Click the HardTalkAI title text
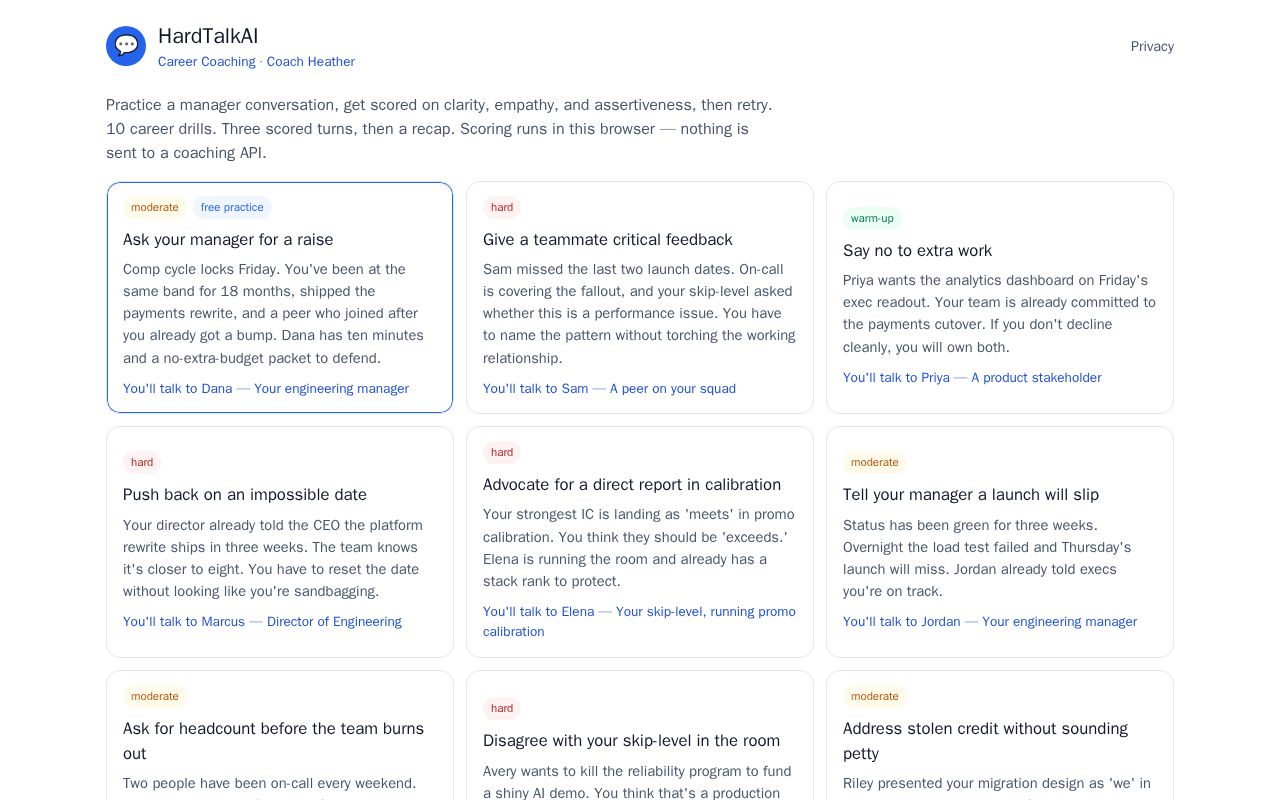The width and height of the screenshot is (1280, 800). point(208,36)
